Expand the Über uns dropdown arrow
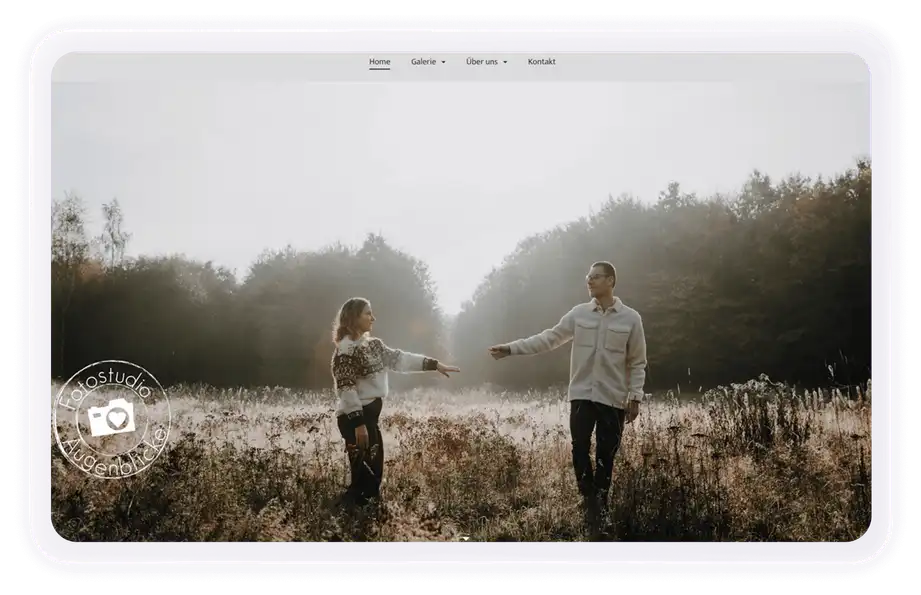 coord(505,63)
